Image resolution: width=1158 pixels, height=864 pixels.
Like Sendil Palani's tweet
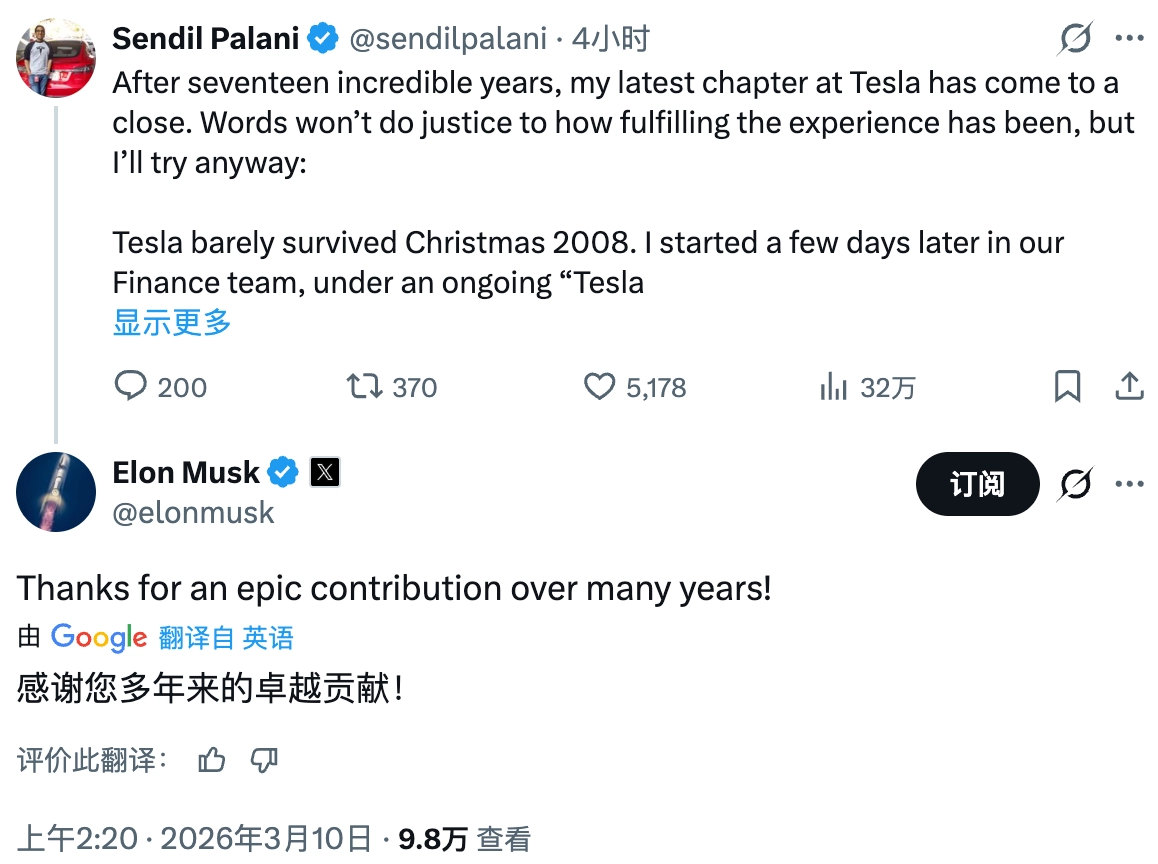[x=600, y=387]
